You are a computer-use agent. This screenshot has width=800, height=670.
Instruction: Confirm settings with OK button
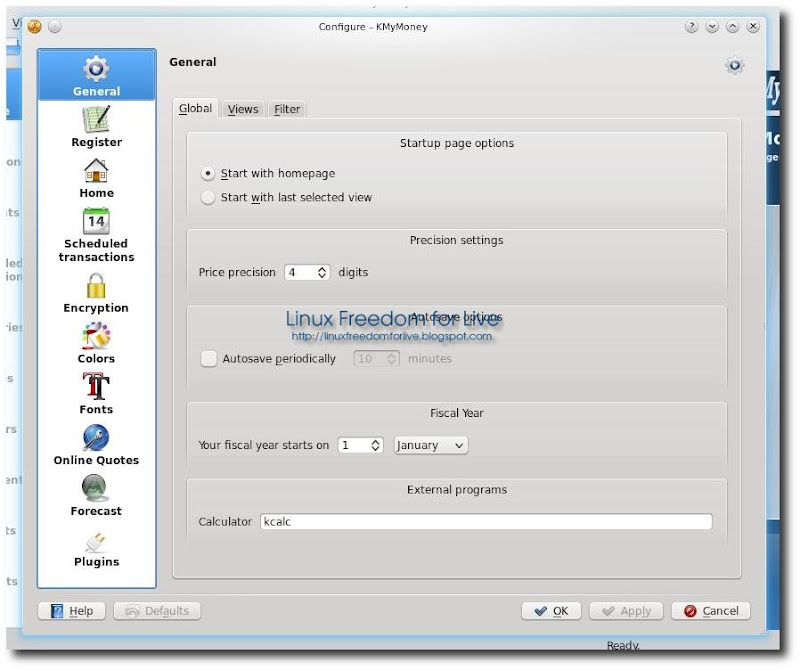click(551, 611)
